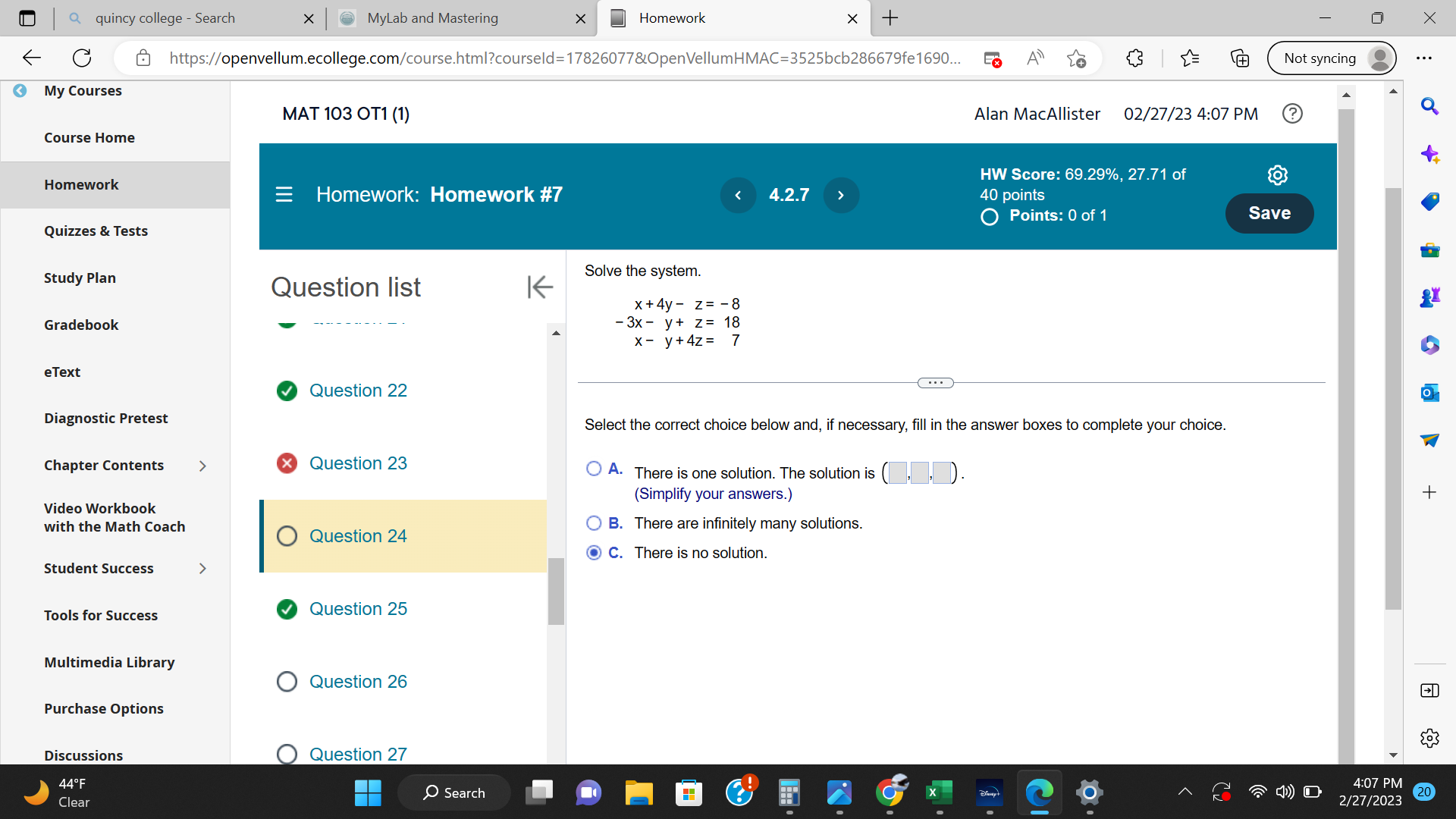Expand Chapter Contents submenu

coord(202,466)
